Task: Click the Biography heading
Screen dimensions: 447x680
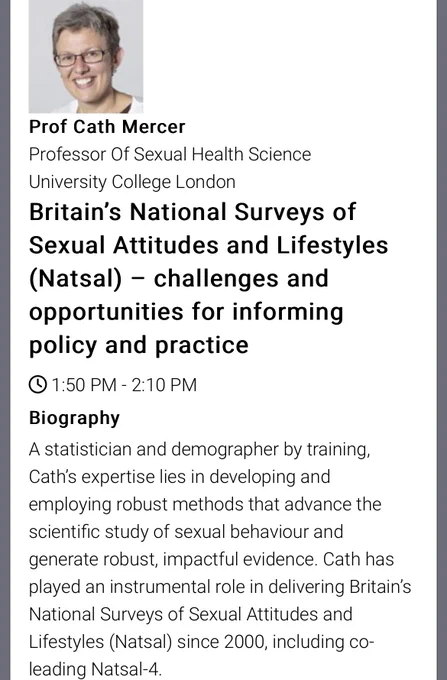Action: pos(74,418)
